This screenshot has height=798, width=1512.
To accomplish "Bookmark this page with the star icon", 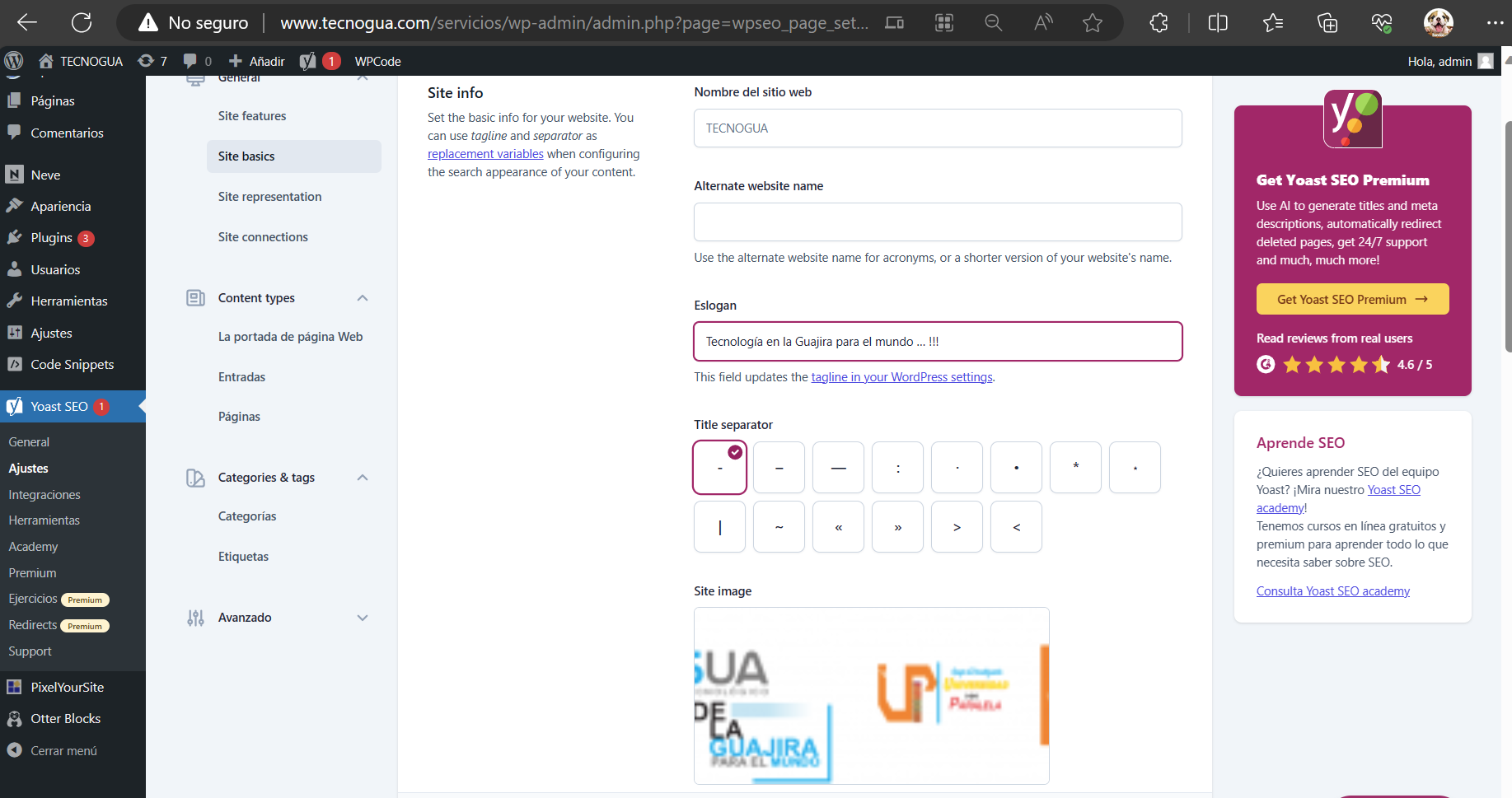I will tap(1093, 23).
